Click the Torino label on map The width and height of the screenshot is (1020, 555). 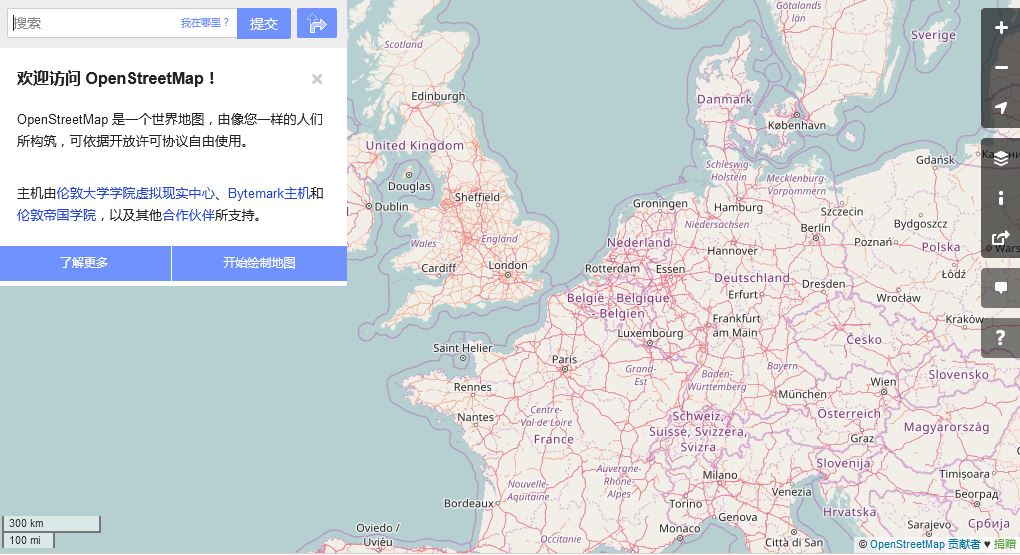[x=686, y=504]
